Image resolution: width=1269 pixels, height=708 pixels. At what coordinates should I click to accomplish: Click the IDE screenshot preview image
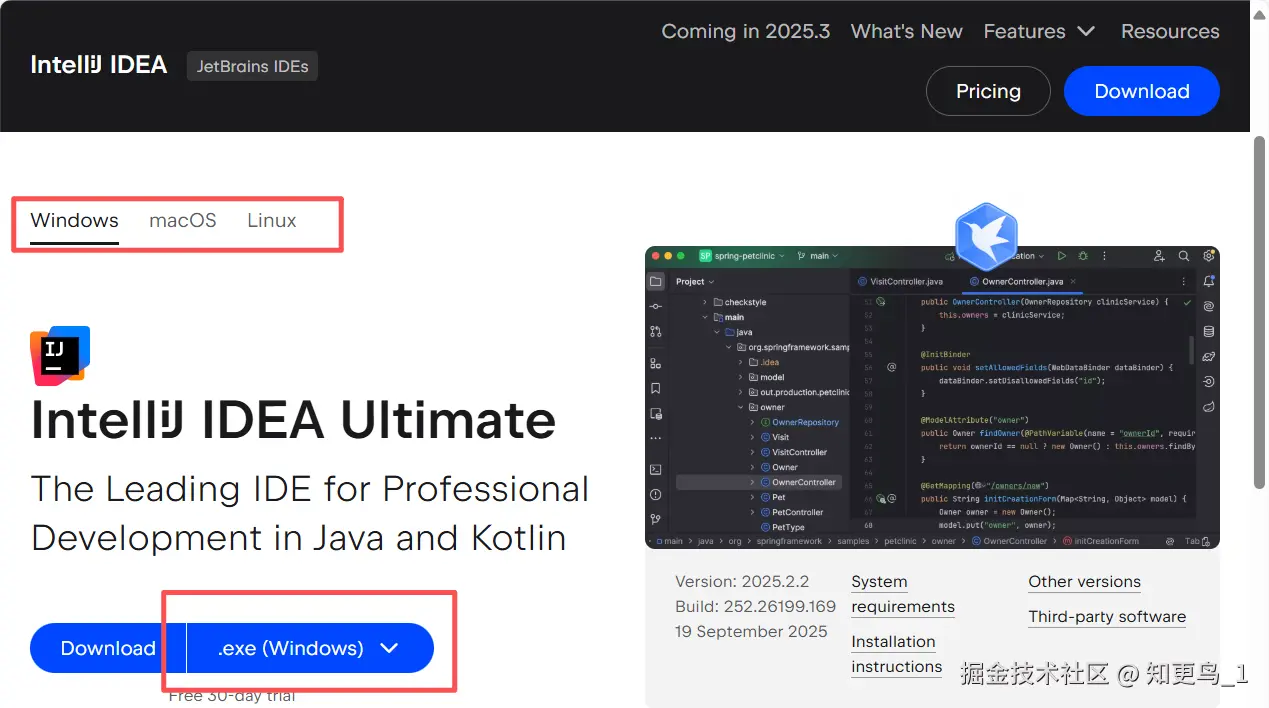click(932, 397)
